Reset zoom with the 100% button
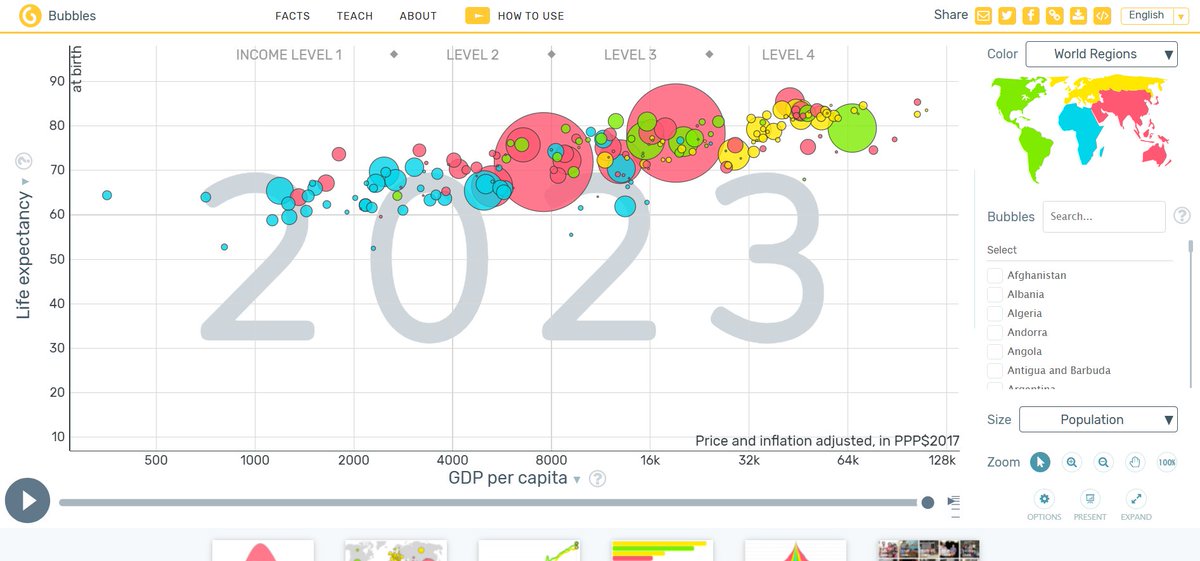 [x=1166, y=462]
